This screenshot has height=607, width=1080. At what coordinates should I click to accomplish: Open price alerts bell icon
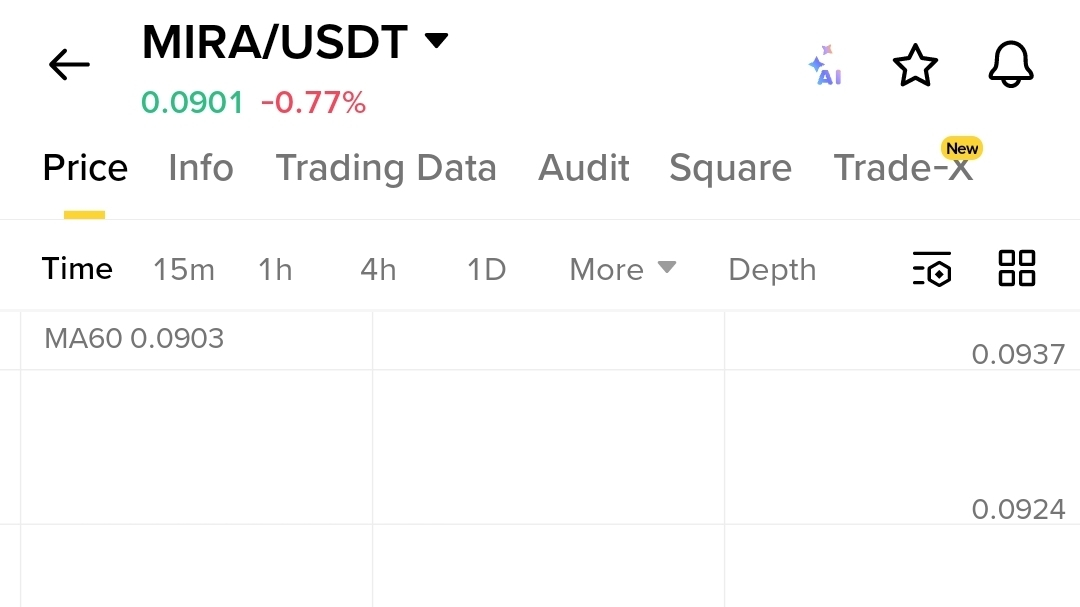click(x=1010, y=64)
